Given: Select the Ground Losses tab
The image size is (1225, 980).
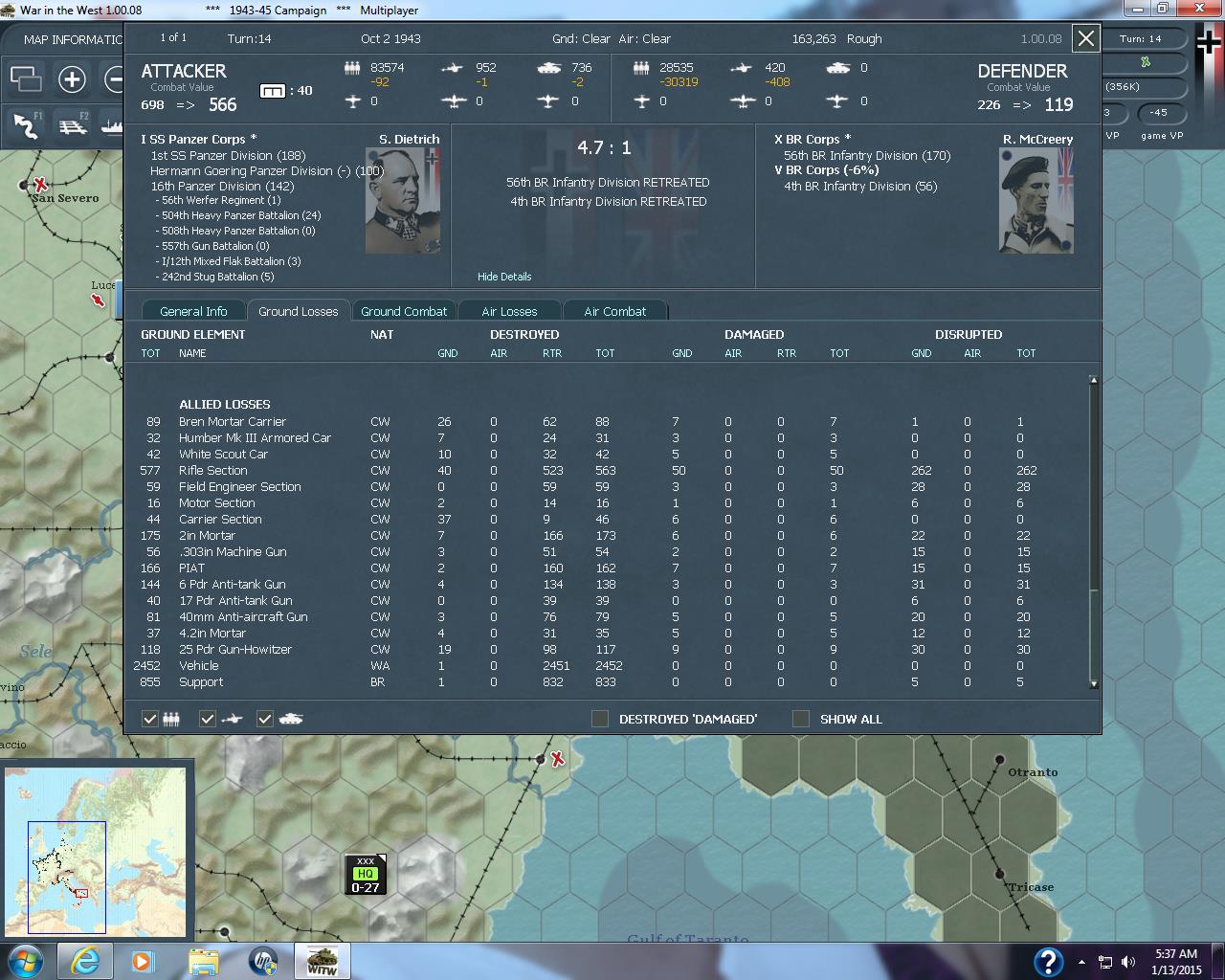Looking at the screenshot, I should point(299,311).
